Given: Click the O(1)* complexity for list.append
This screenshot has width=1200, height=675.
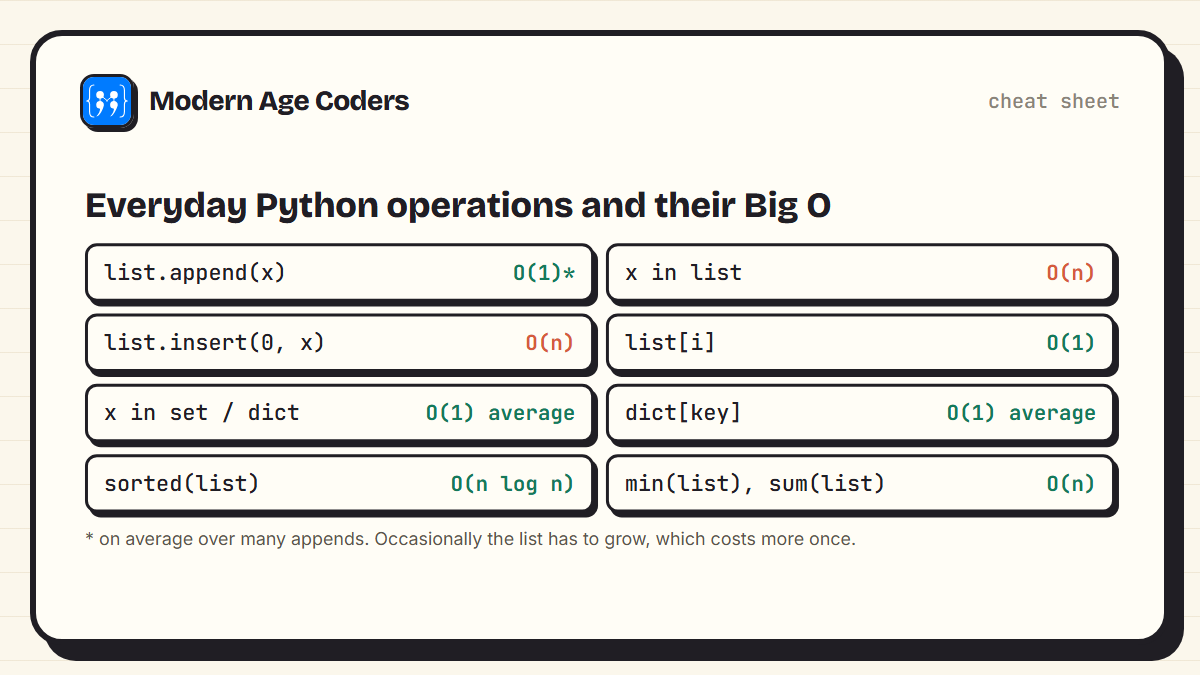Looking at the screenshot, I should [x=544, y=272].
